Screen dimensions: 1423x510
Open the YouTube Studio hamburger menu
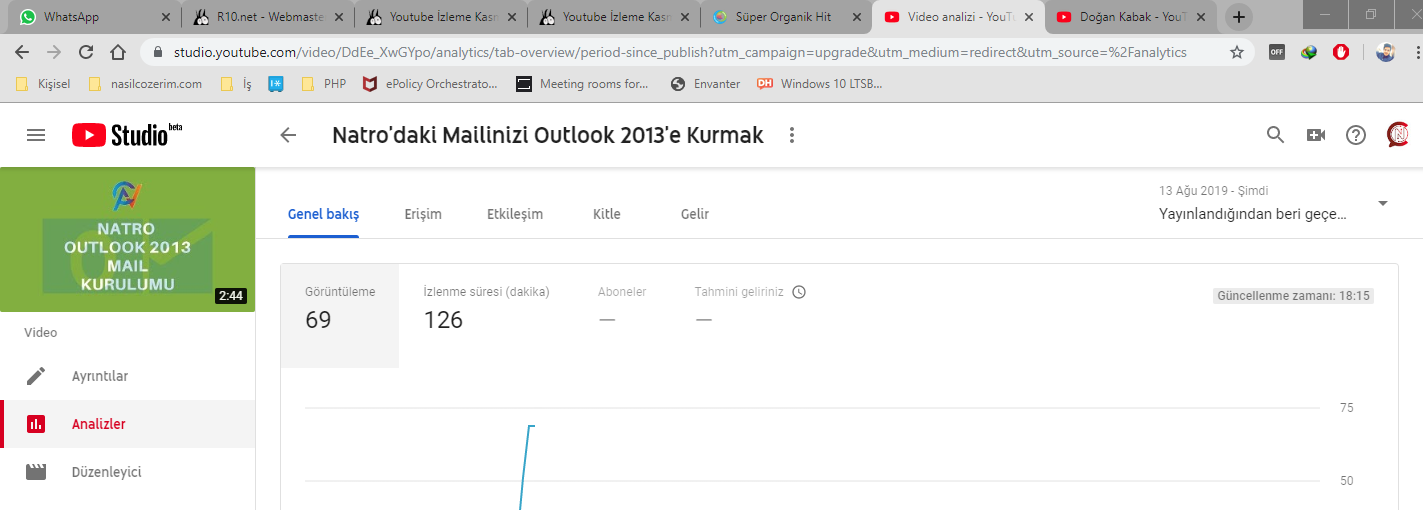click(x=36, y=135)
